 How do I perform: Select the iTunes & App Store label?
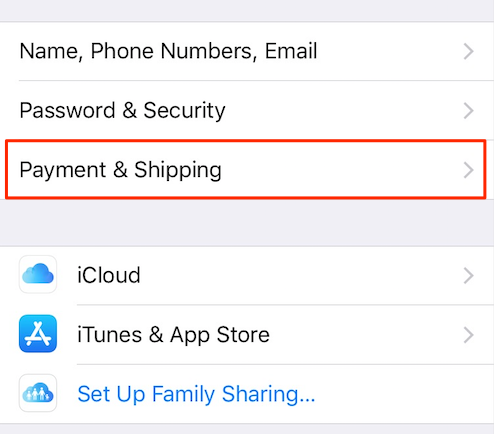pyautogui.click(x=173, y=335)
